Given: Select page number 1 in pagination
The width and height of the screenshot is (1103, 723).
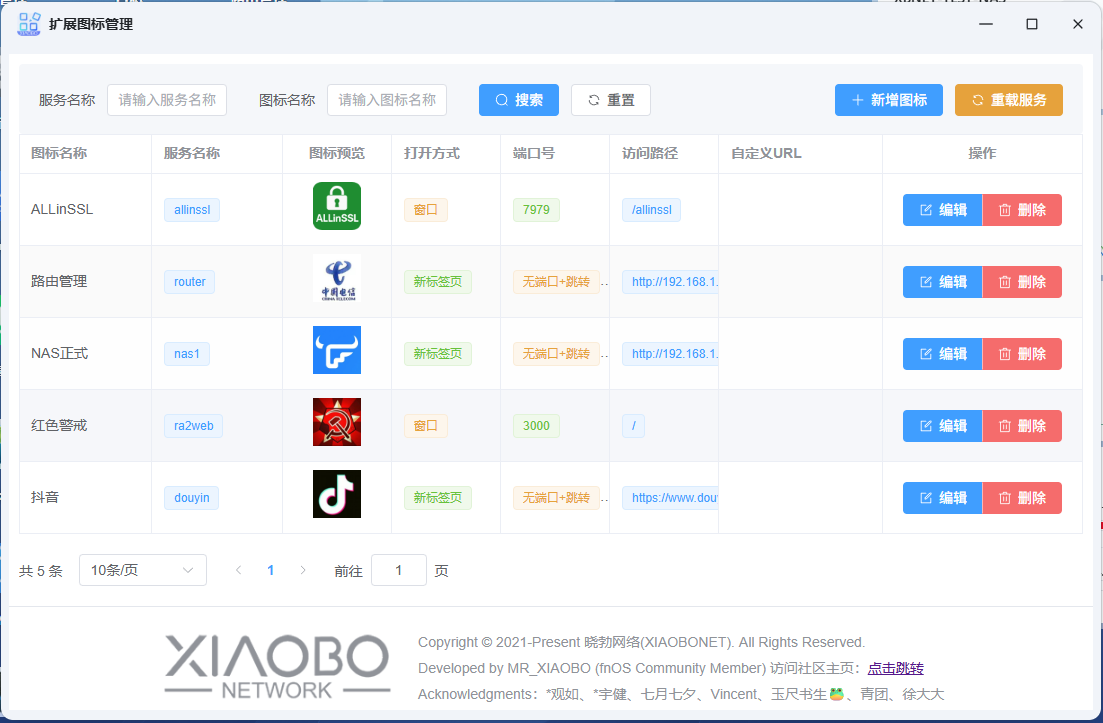Looking at the screenshot, I should coord(270,570).
